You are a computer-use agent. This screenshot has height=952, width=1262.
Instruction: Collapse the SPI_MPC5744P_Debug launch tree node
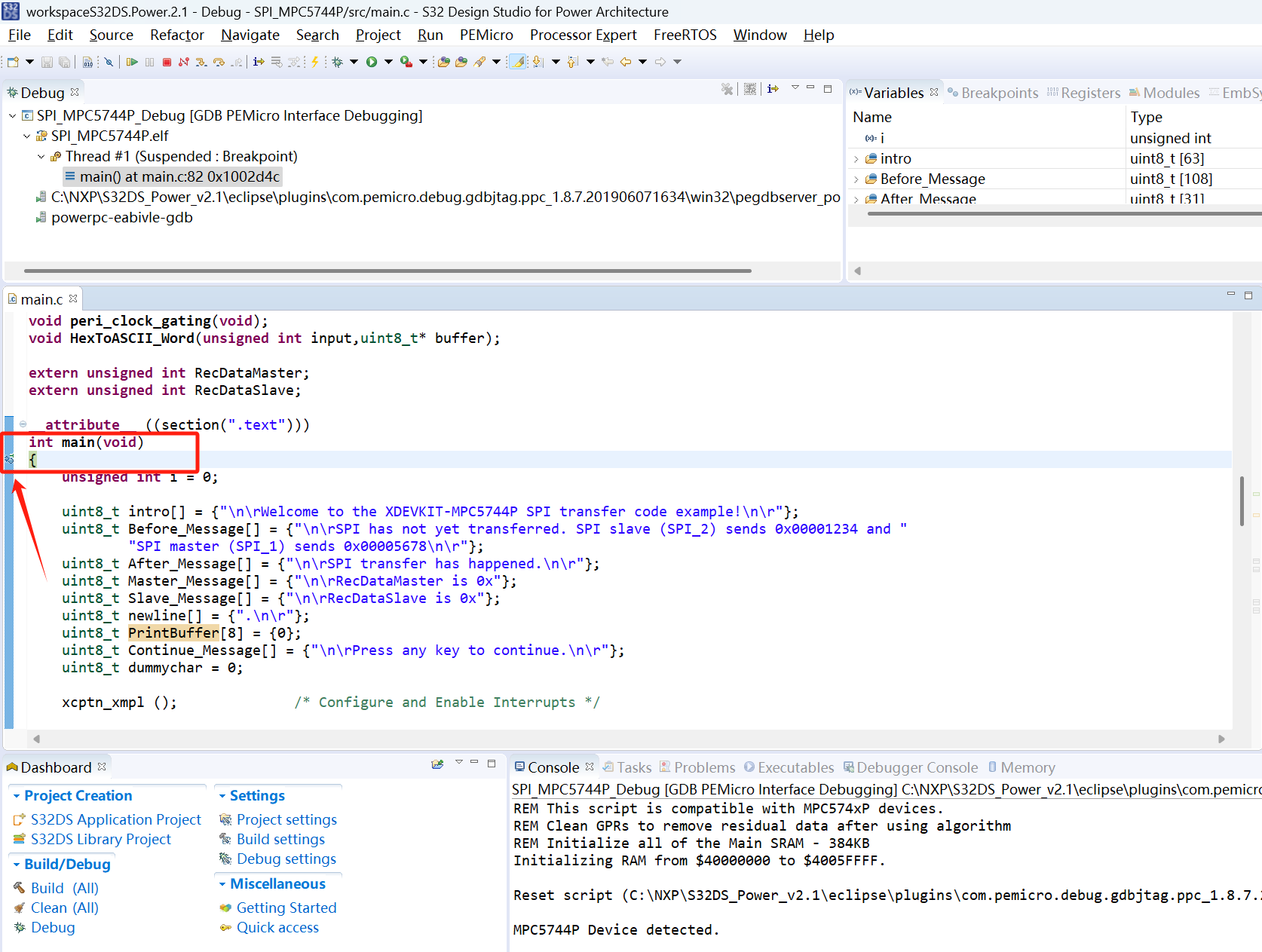pyautogui.click(x=12, y=116)
